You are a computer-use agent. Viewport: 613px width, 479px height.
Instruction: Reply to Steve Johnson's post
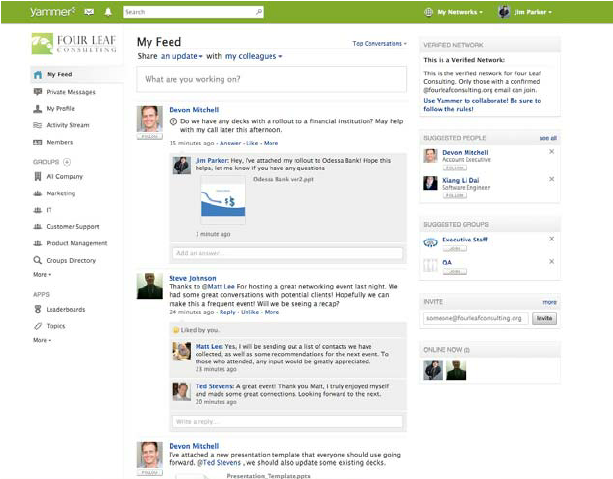[x=228, y=312]
